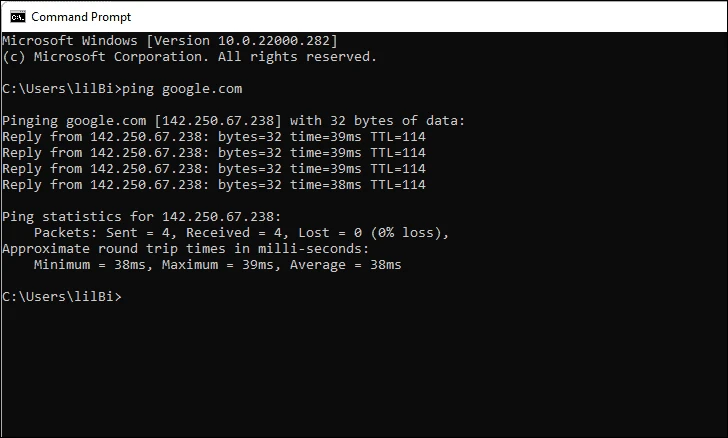Click the 'Average = 38ms' value
The width and height of the screenshot is (728, 438).
(346, 265)
